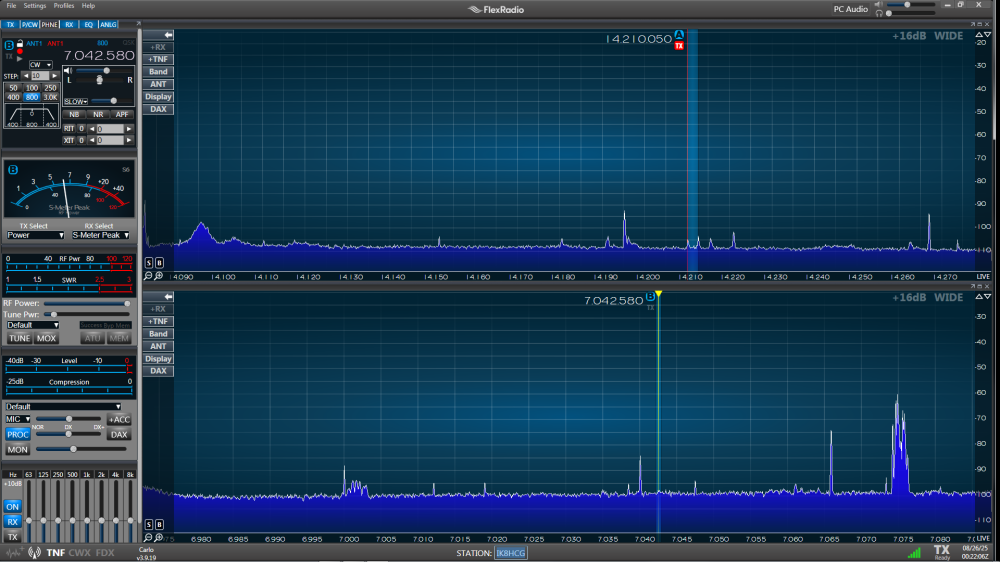Viewport: 1000px width, 567px height.
Task: Click slice B flag on lower panadapter
Action: coord(650,297)
